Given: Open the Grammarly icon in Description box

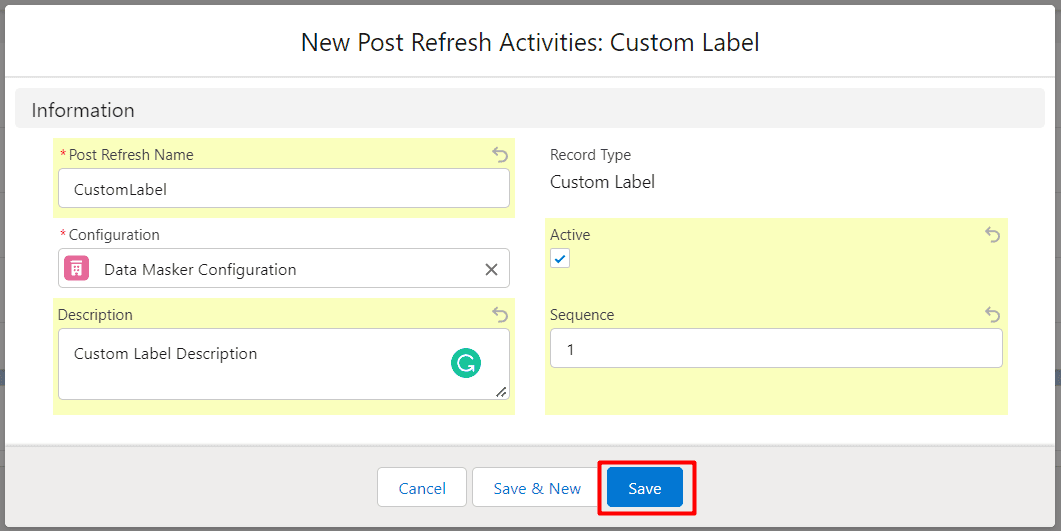Looking at the screenshot, I should click(465, 364).
